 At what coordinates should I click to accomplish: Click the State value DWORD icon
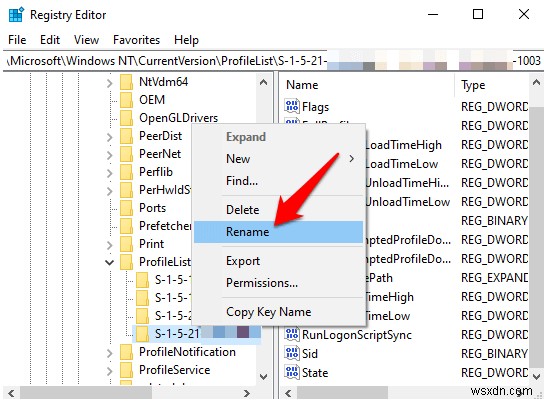292,372
